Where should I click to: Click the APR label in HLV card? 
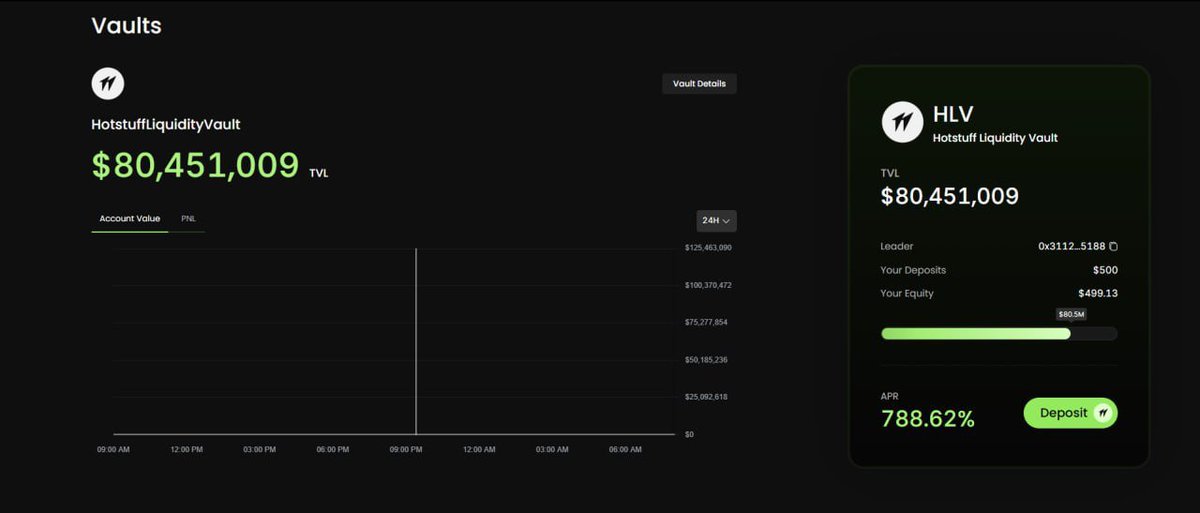coord(890,396)
